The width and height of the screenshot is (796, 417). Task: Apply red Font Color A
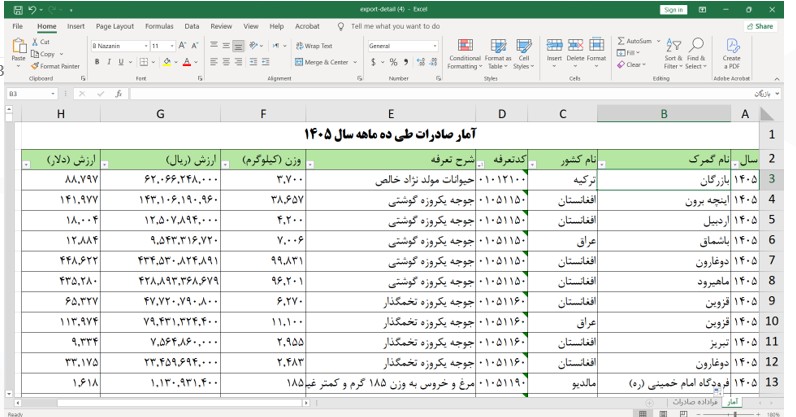click(x=186, y=62)
